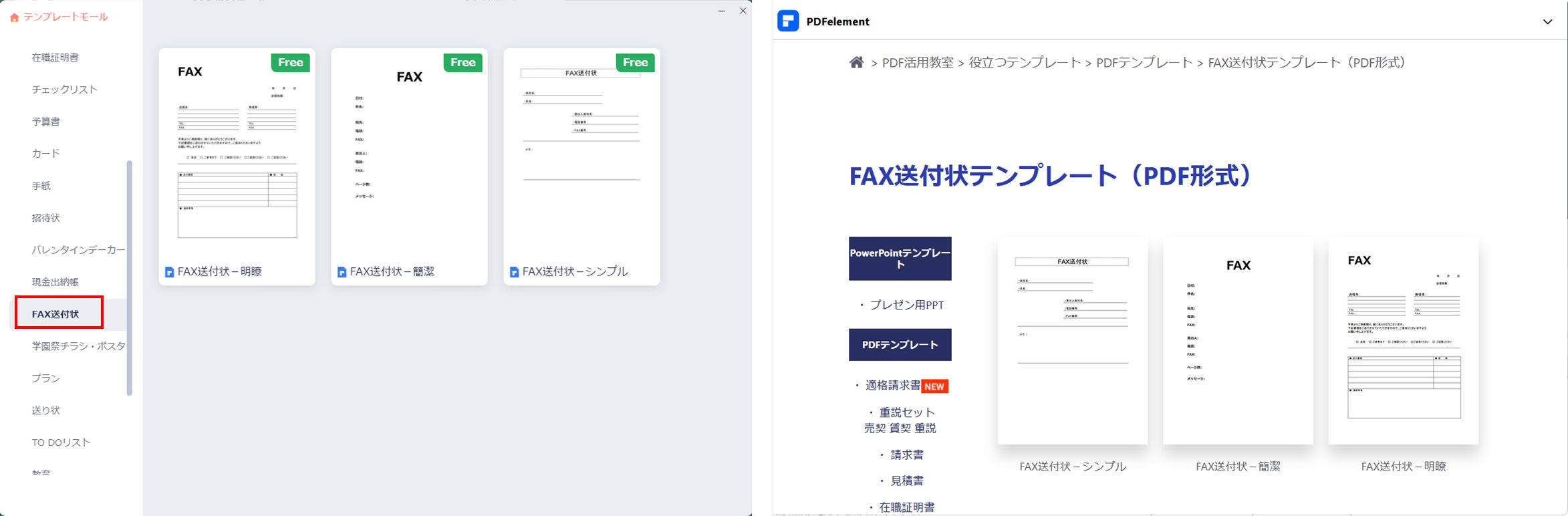Open 請求書 link in webpage list

(x=907, y=455)
